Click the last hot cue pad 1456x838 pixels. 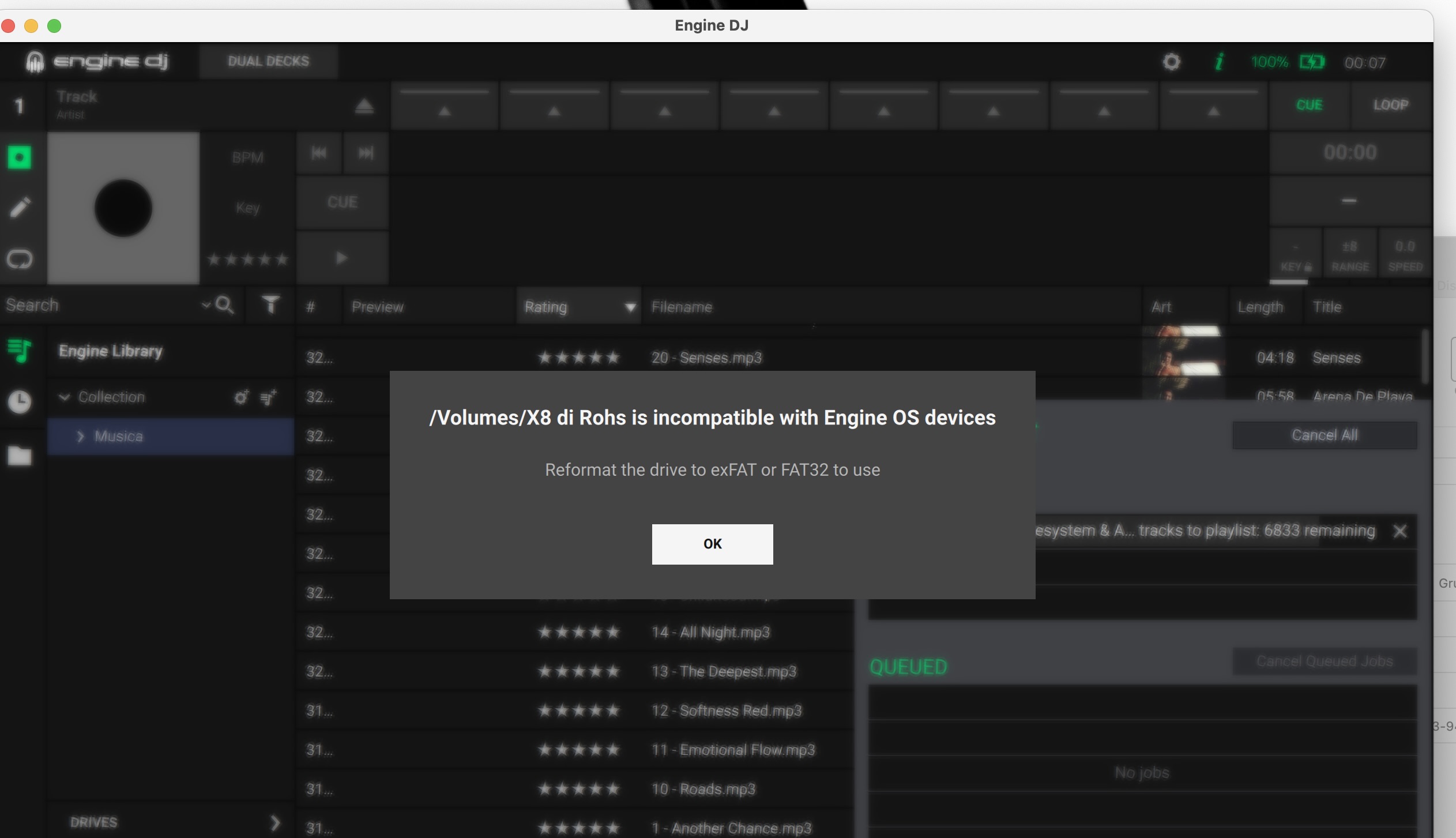(1213, 105)
